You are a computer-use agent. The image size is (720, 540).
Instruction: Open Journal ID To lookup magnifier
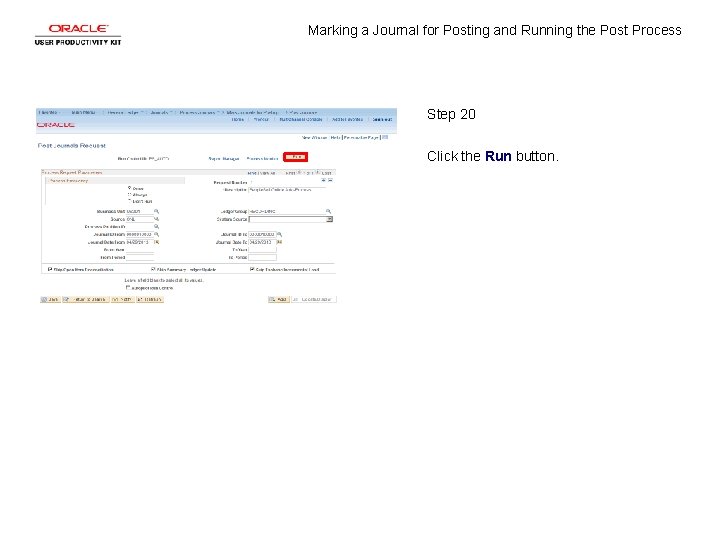pos(279,234)
